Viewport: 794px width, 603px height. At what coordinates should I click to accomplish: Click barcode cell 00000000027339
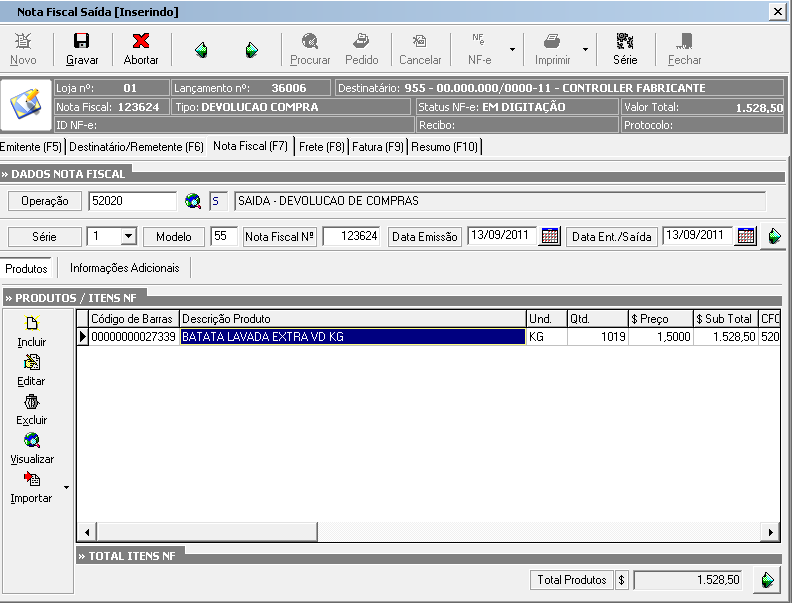134,337
